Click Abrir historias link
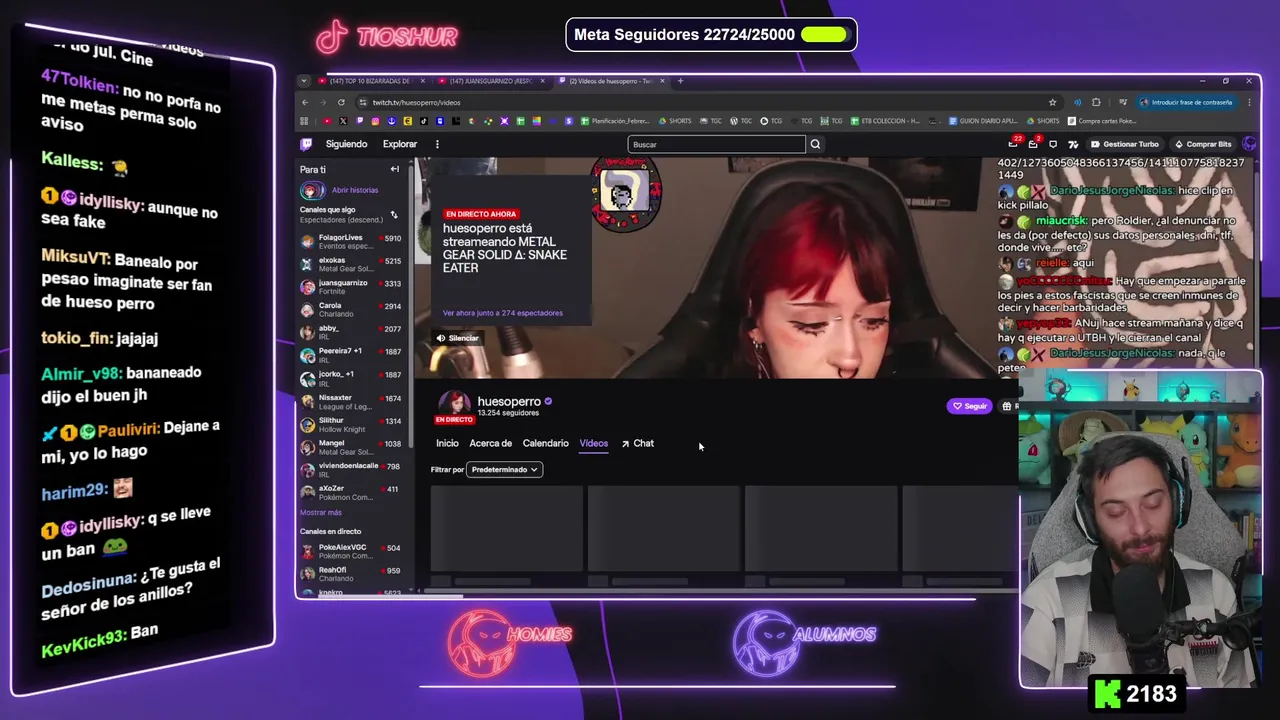 pyautogui.click(x=355, y=190)
